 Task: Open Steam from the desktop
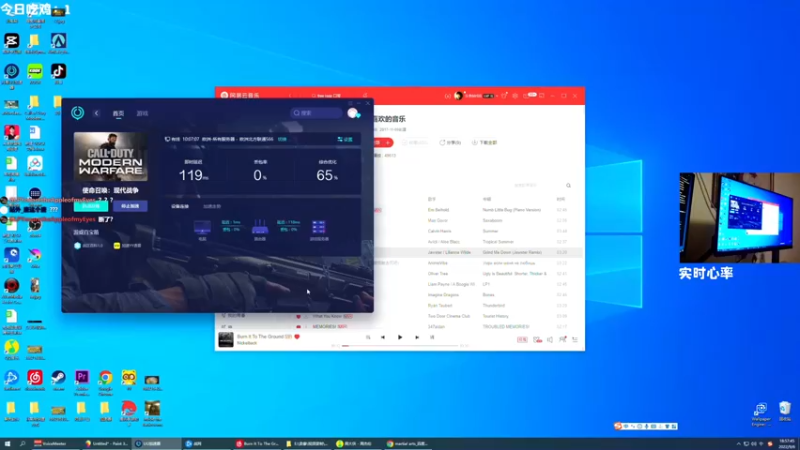(x=58, y=378)
